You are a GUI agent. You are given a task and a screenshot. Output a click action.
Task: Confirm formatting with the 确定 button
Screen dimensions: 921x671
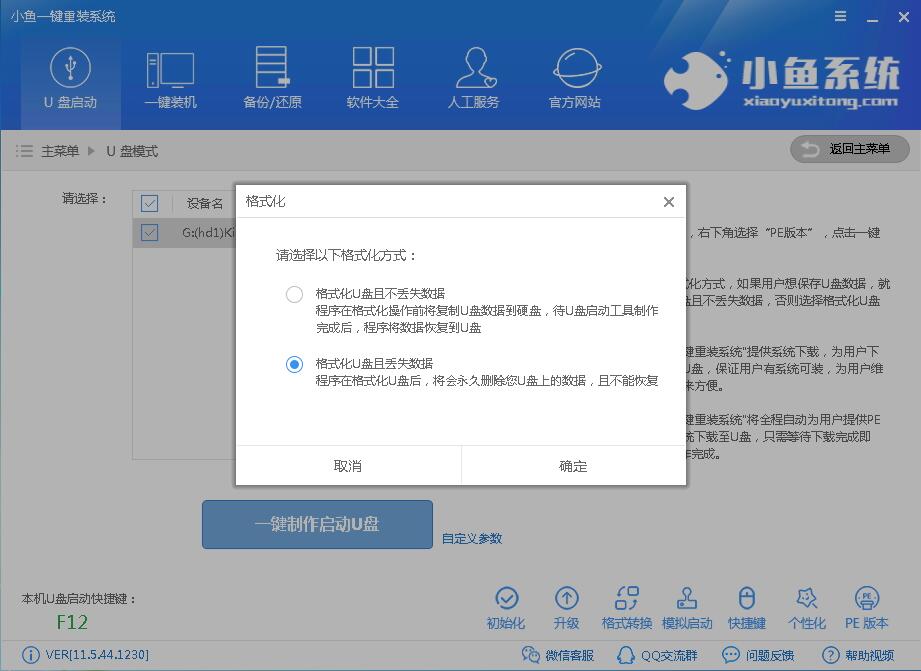coord(573,465)
